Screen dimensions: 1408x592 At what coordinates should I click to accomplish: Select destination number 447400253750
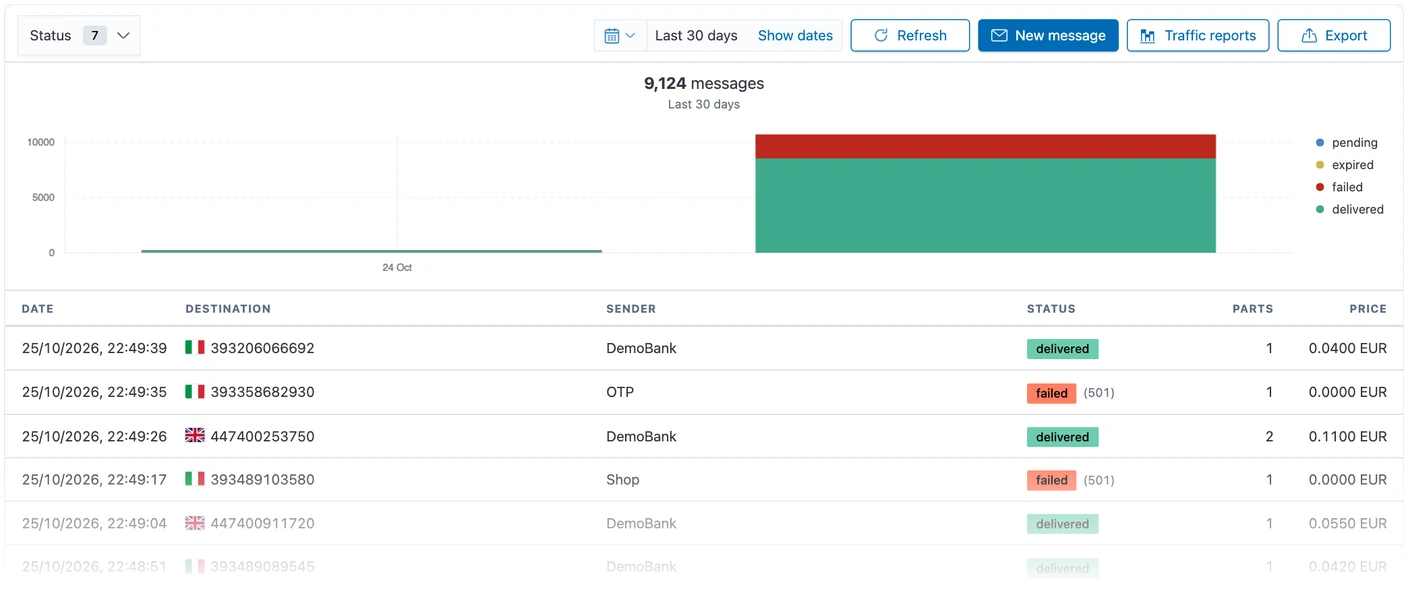pos(262,436)
